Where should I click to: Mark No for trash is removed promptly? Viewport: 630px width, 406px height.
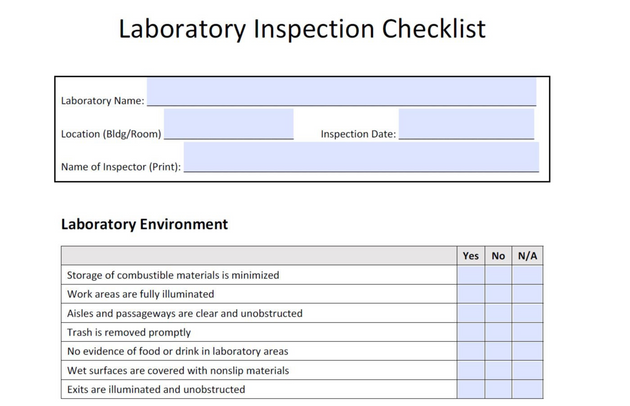pyautogui.click(x=498, y=332)
